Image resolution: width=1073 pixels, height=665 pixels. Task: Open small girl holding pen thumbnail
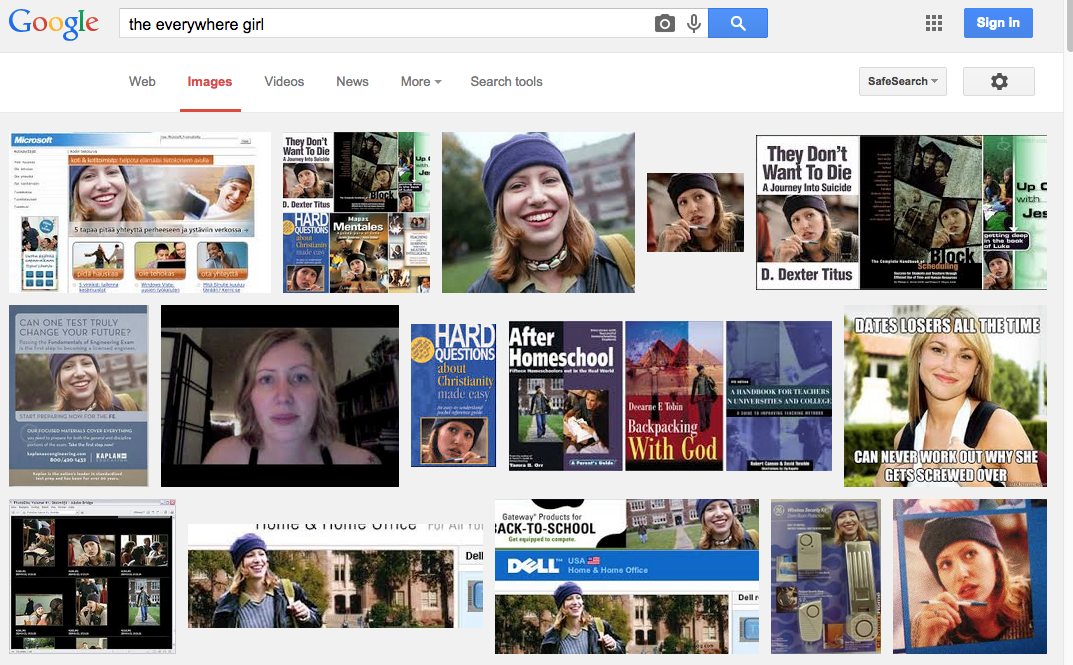[695, 212]
